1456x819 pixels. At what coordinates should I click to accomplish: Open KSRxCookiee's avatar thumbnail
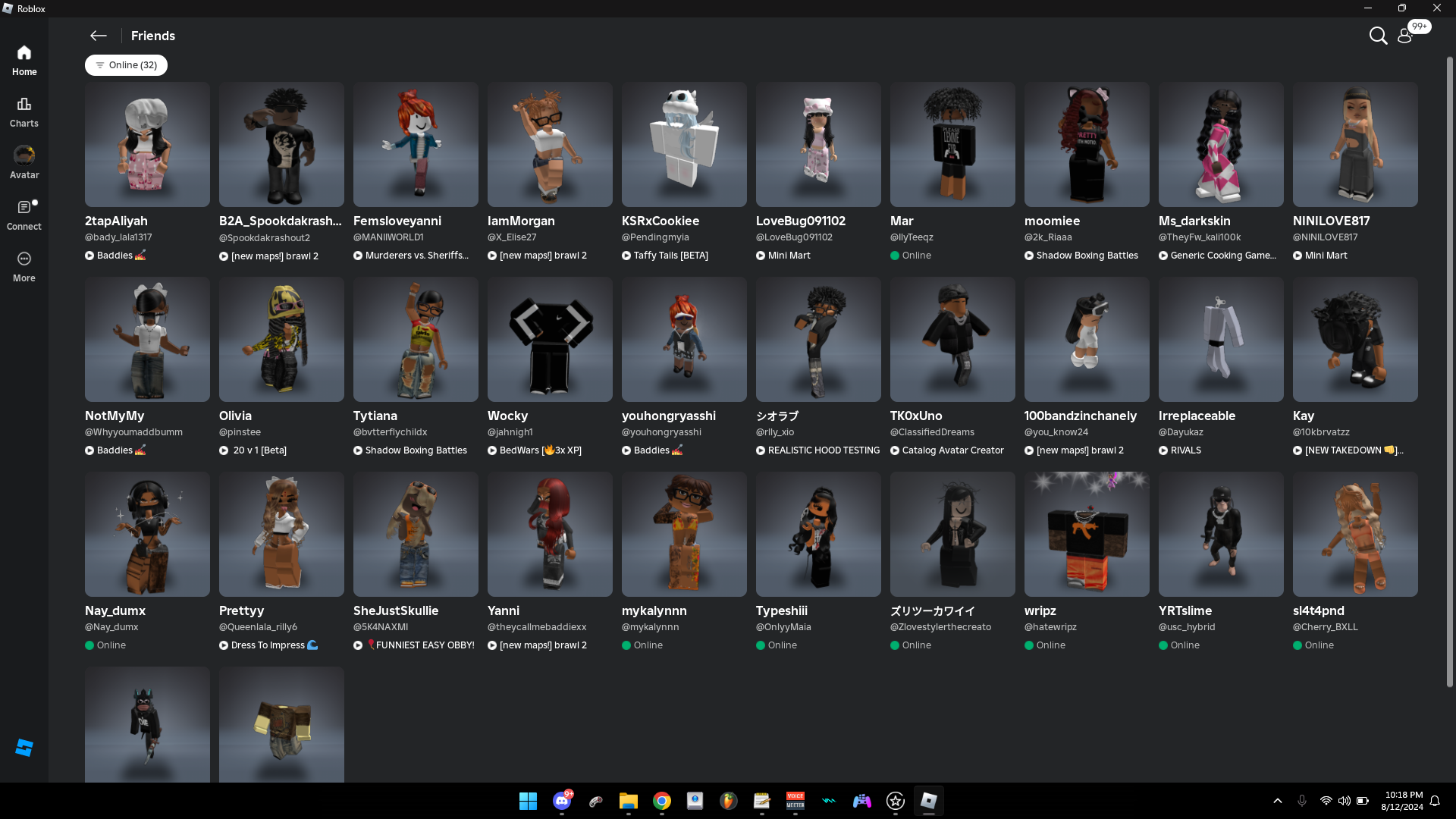click(x=684, y=144)
